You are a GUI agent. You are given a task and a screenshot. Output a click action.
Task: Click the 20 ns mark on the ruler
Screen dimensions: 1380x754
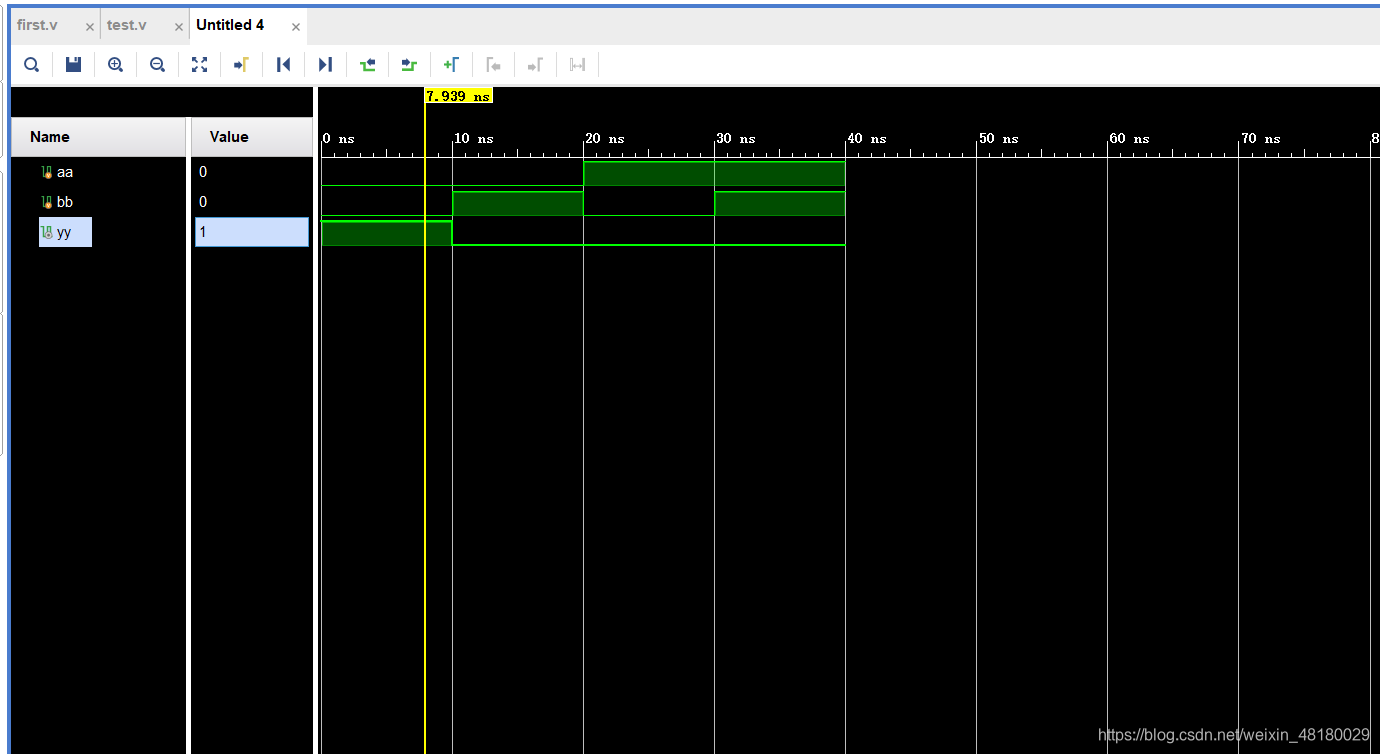pyautogui.click(x=605, y=139)
